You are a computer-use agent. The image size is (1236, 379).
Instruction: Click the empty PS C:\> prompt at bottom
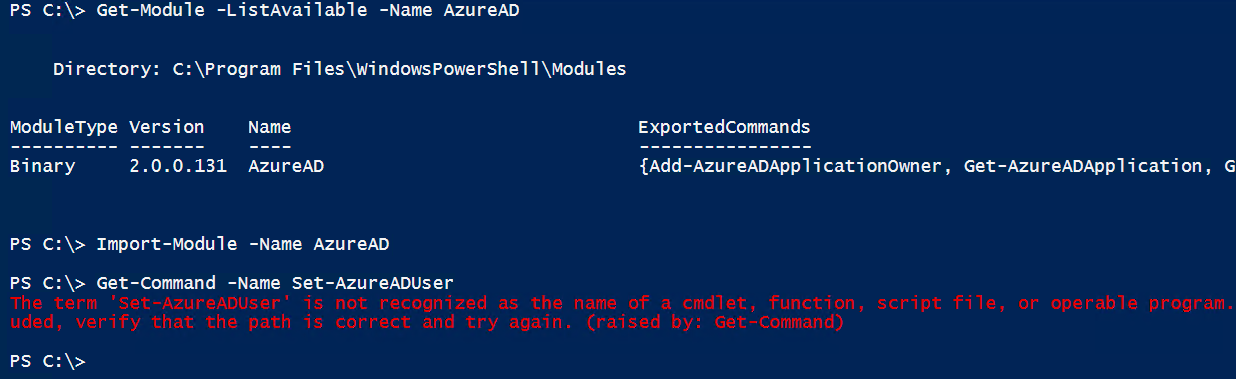[x=47, y=361]
